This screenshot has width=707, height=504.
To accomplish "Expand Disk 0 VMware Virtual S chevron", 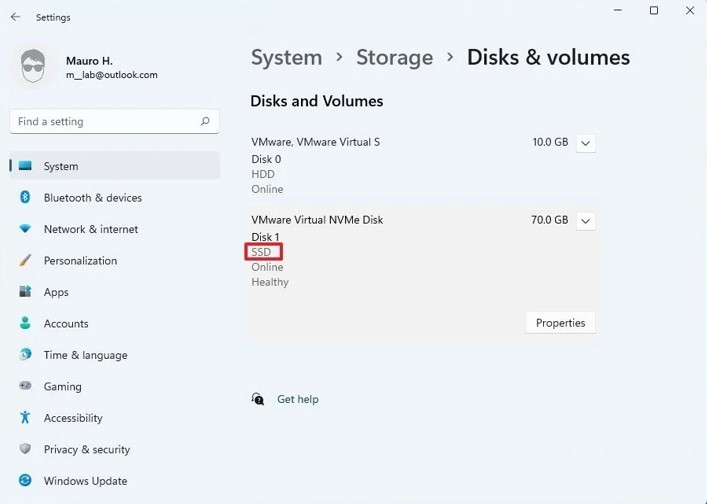I will [x=586, y=143].
